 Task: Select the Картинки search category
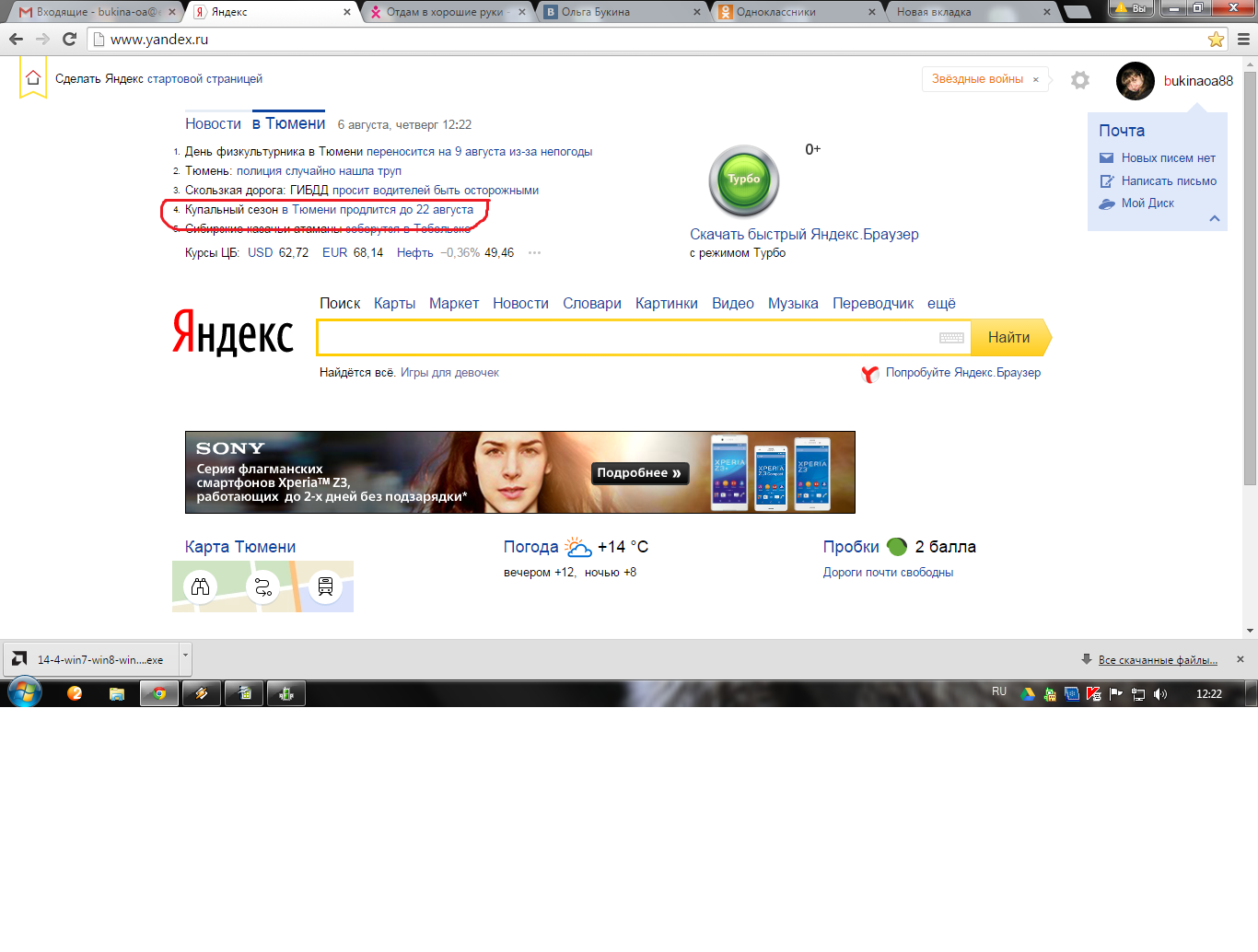(x=666, y=304)
